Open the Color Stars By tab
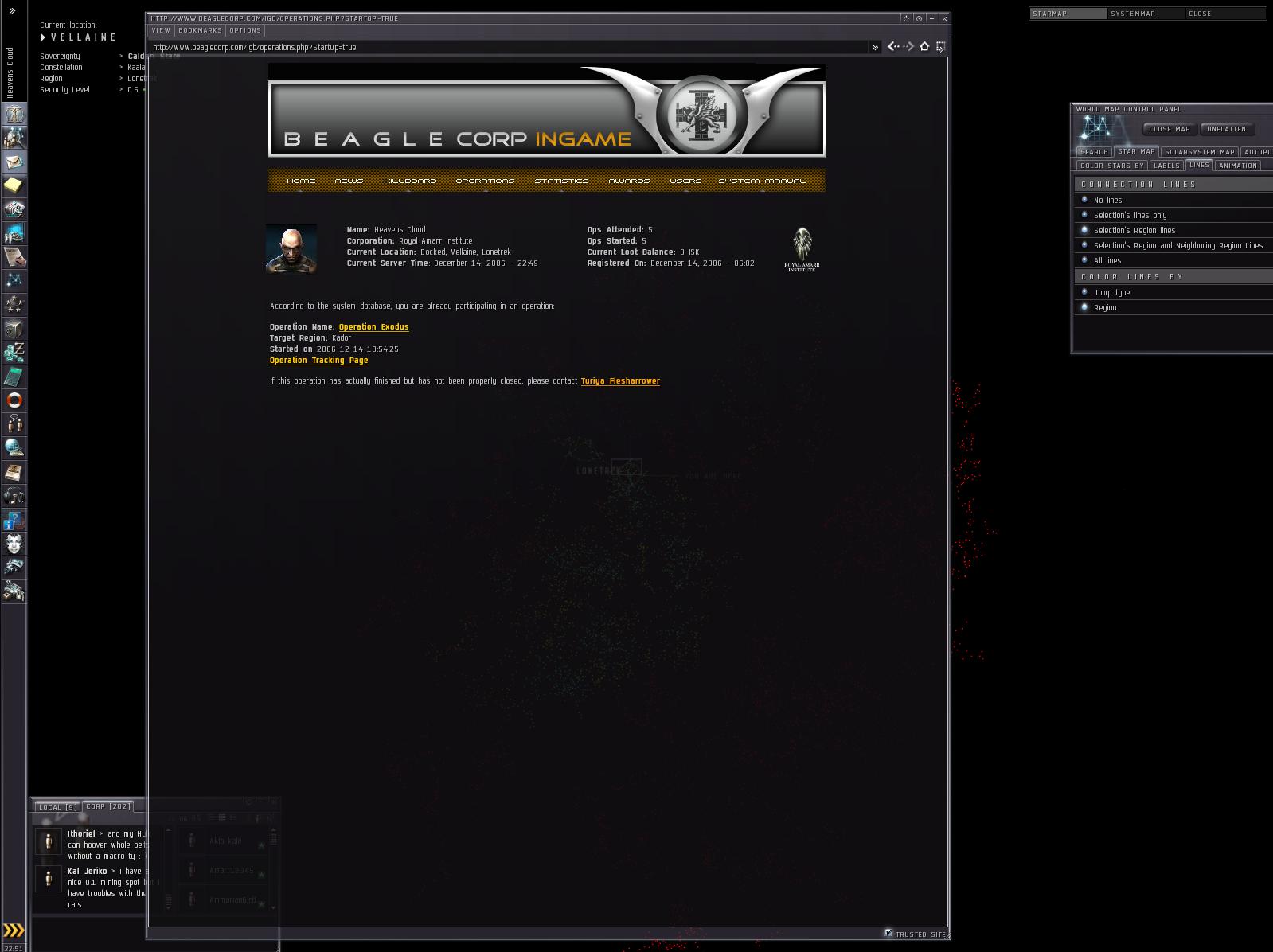This screenshot has height=952, width=1273. 1111,166
